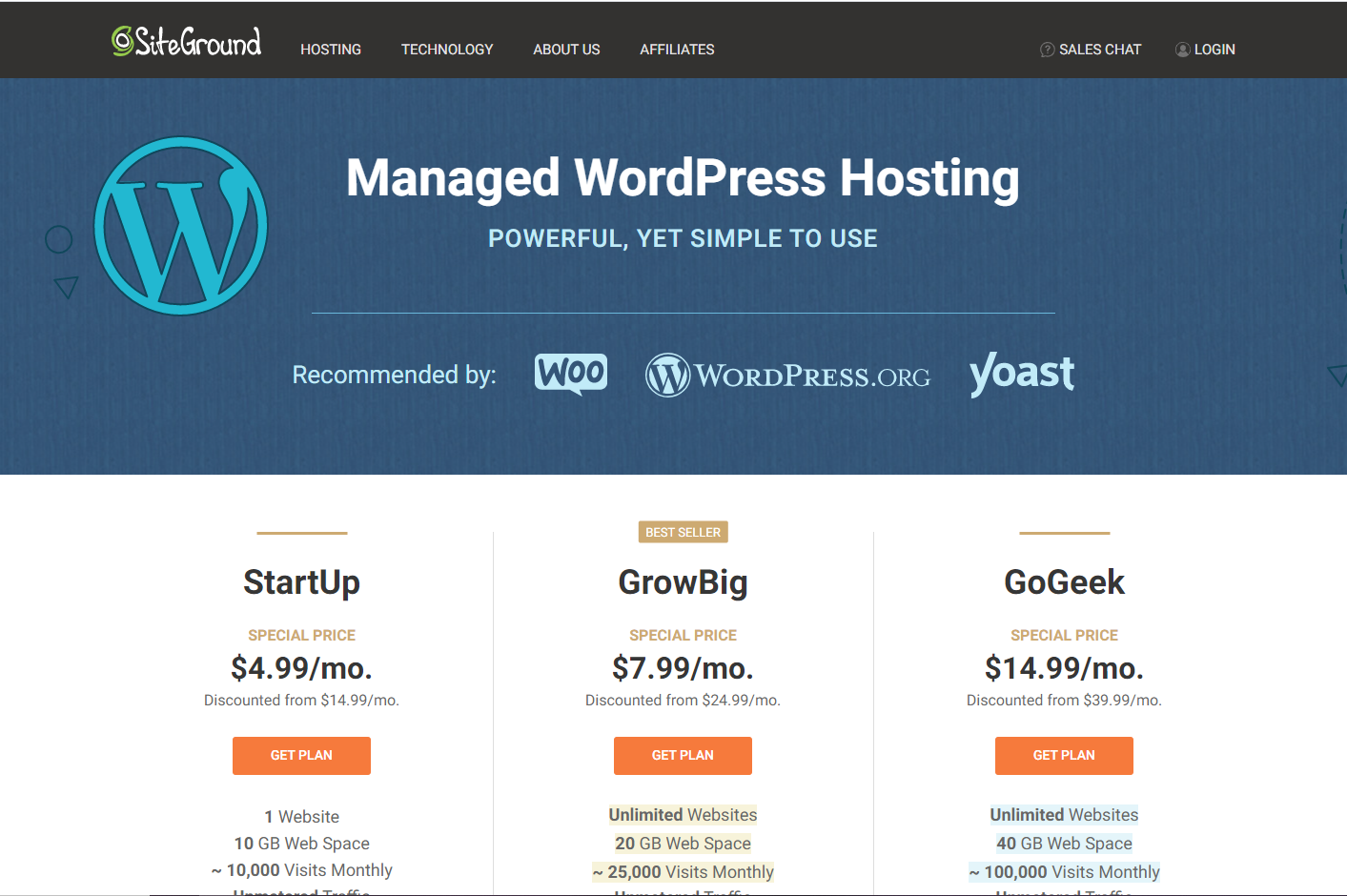Image resolution: width=1347 pixels, height=896 pixels.
Task: Click the Woo logo
Action: tap(571, 374)
